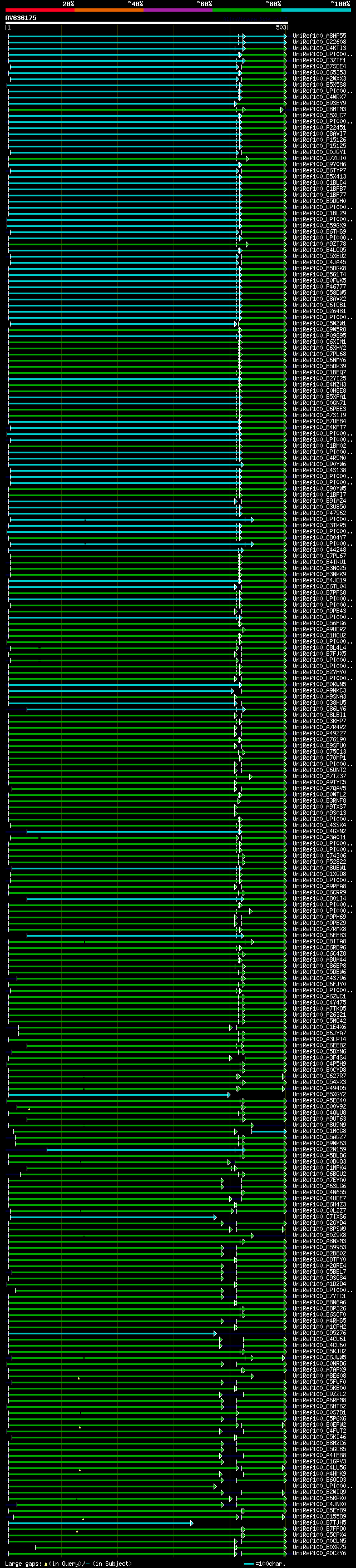This screenshot has height=1568, width=356.
Task: Click the orange ~40% identity color segment
Action: (x=109, y=10)
